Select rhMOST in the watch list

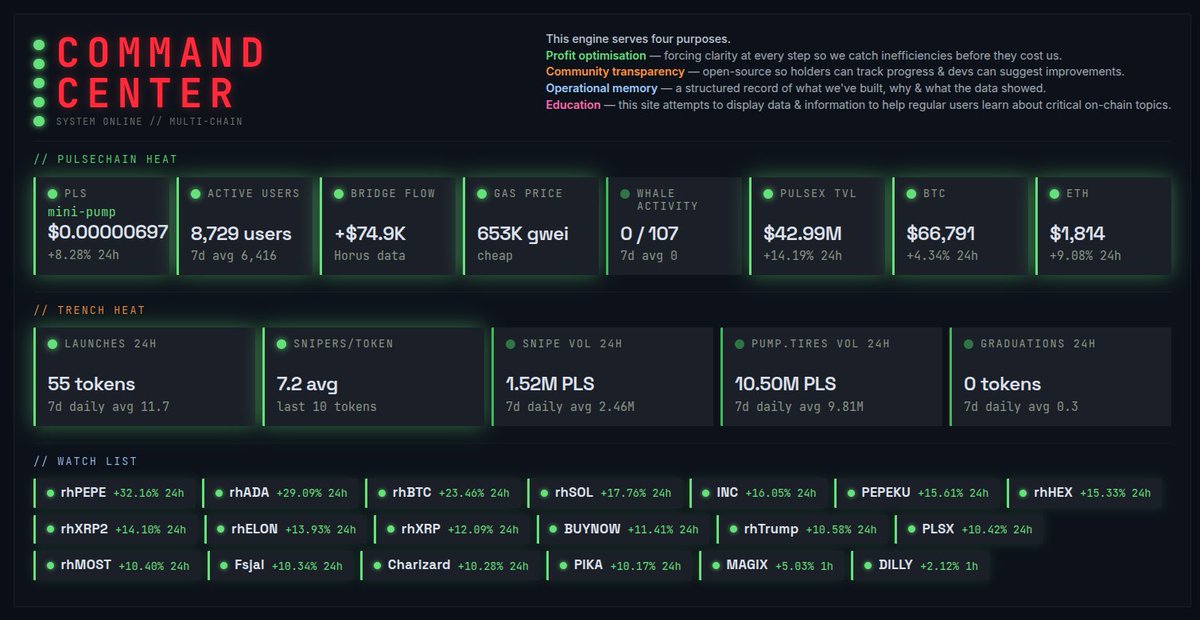pos(116,565)
